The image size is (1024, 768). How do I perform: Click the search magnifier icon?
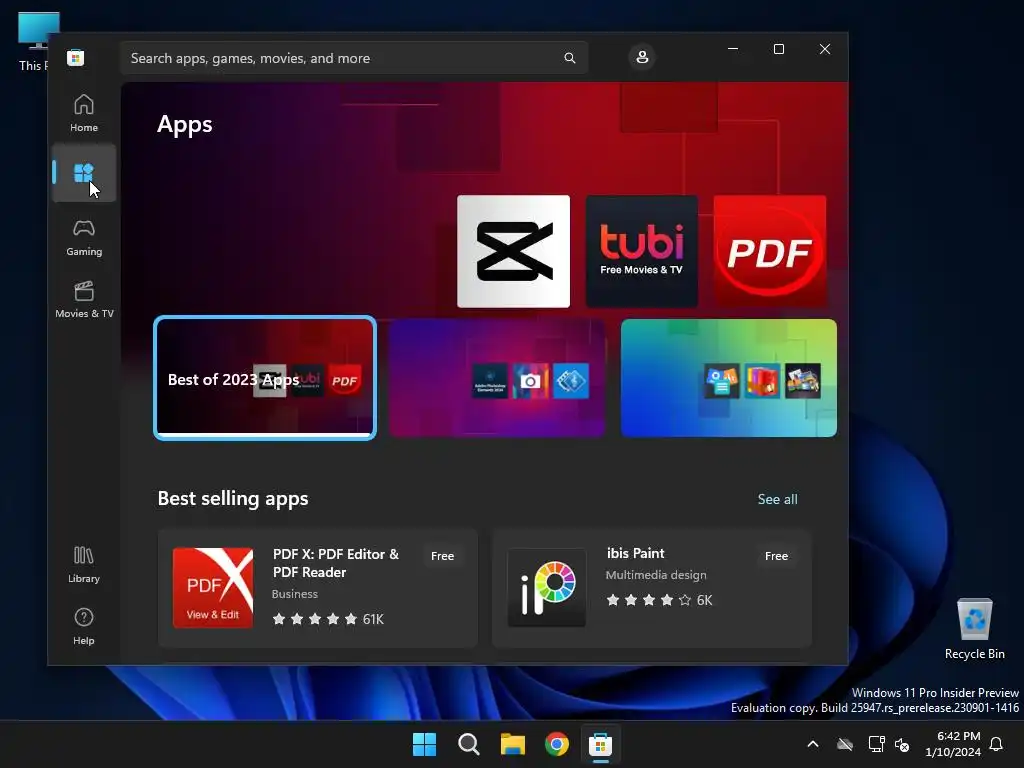click(x=569, y=58)
